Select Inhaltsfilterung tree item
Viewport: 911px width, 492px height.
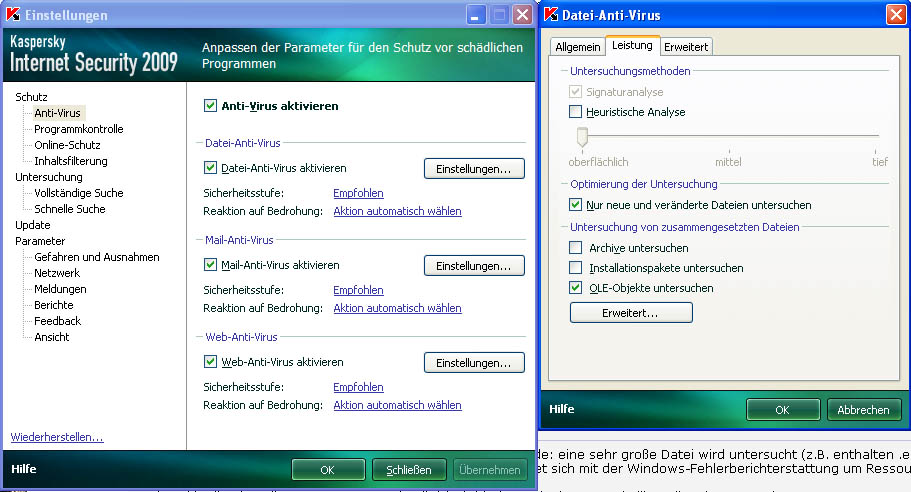(x=71, y=161)
